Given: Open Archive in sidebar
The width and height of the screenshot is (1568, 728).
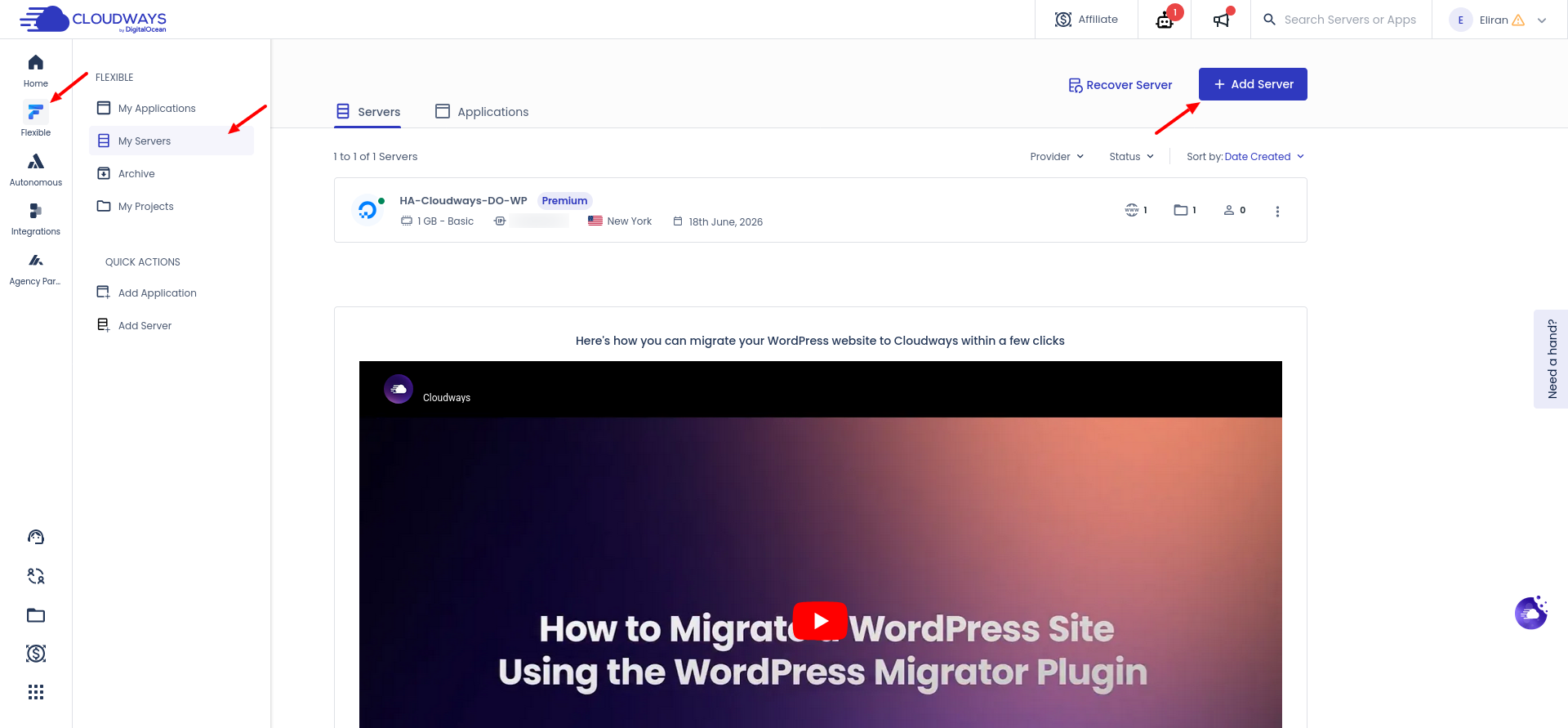Looking at the screenshot, I should click(171, 173).
